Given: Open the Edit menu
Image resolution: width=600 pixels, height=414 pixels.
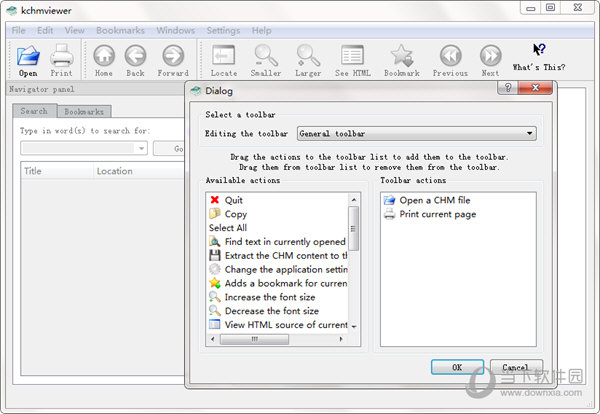Looking at the screenshot, I should 45,31.
